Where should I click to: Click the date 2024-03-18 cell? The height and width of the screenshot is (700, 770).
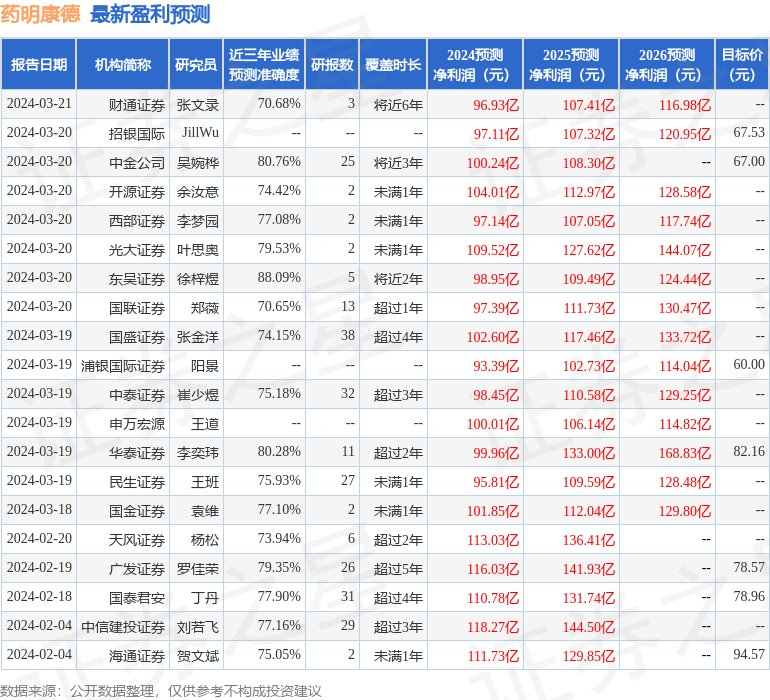point(39,509)
